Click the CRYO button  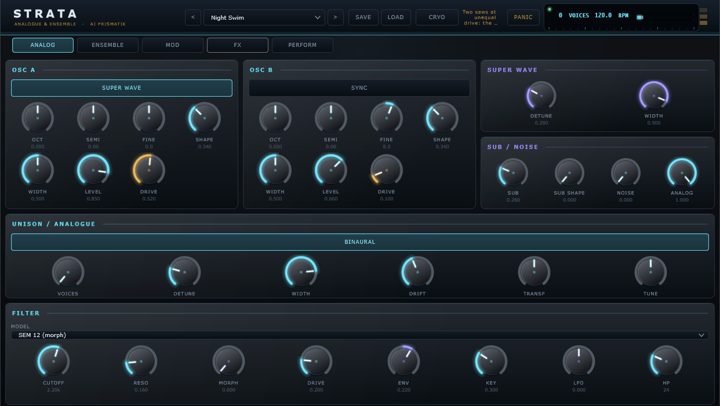click(x=437, y=17)
